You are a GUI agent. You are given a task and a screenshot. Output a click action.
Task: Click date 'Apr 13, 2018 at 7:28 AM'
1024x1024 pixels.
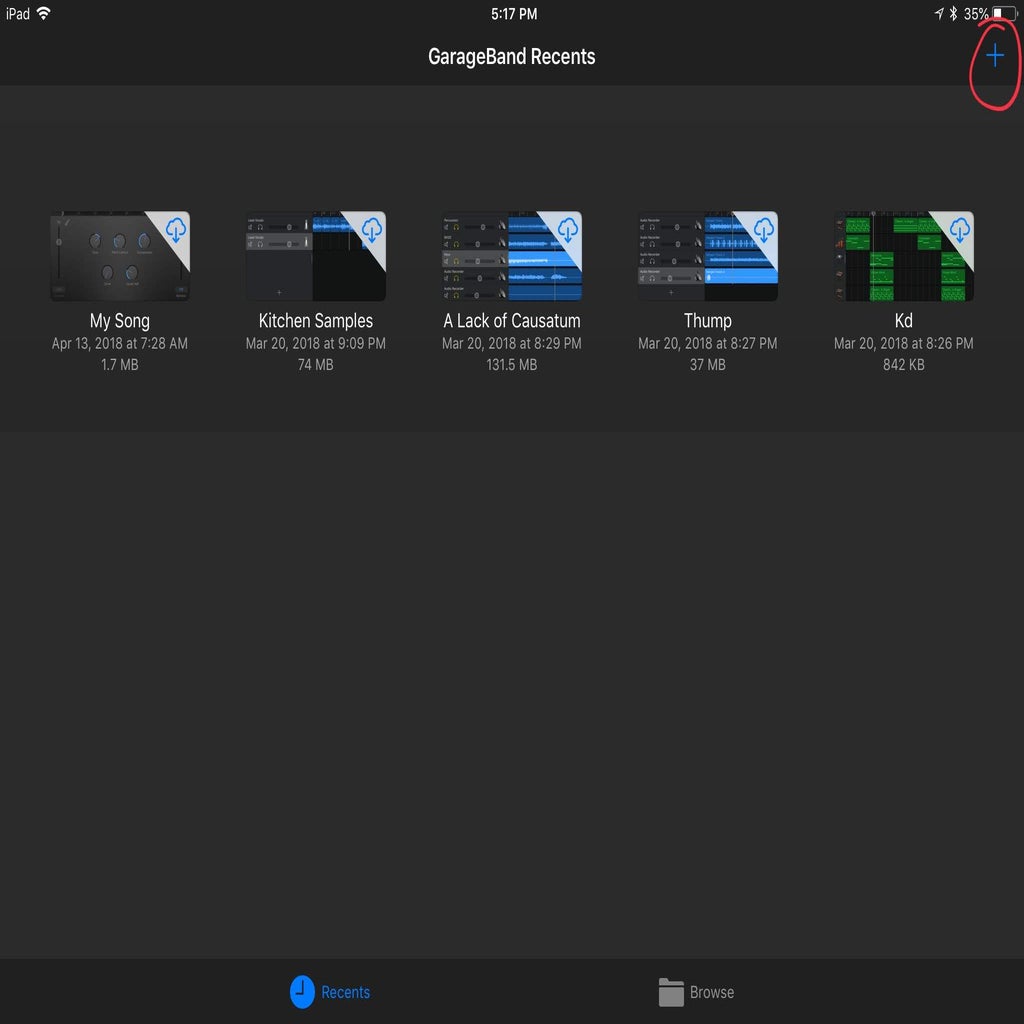120,344
